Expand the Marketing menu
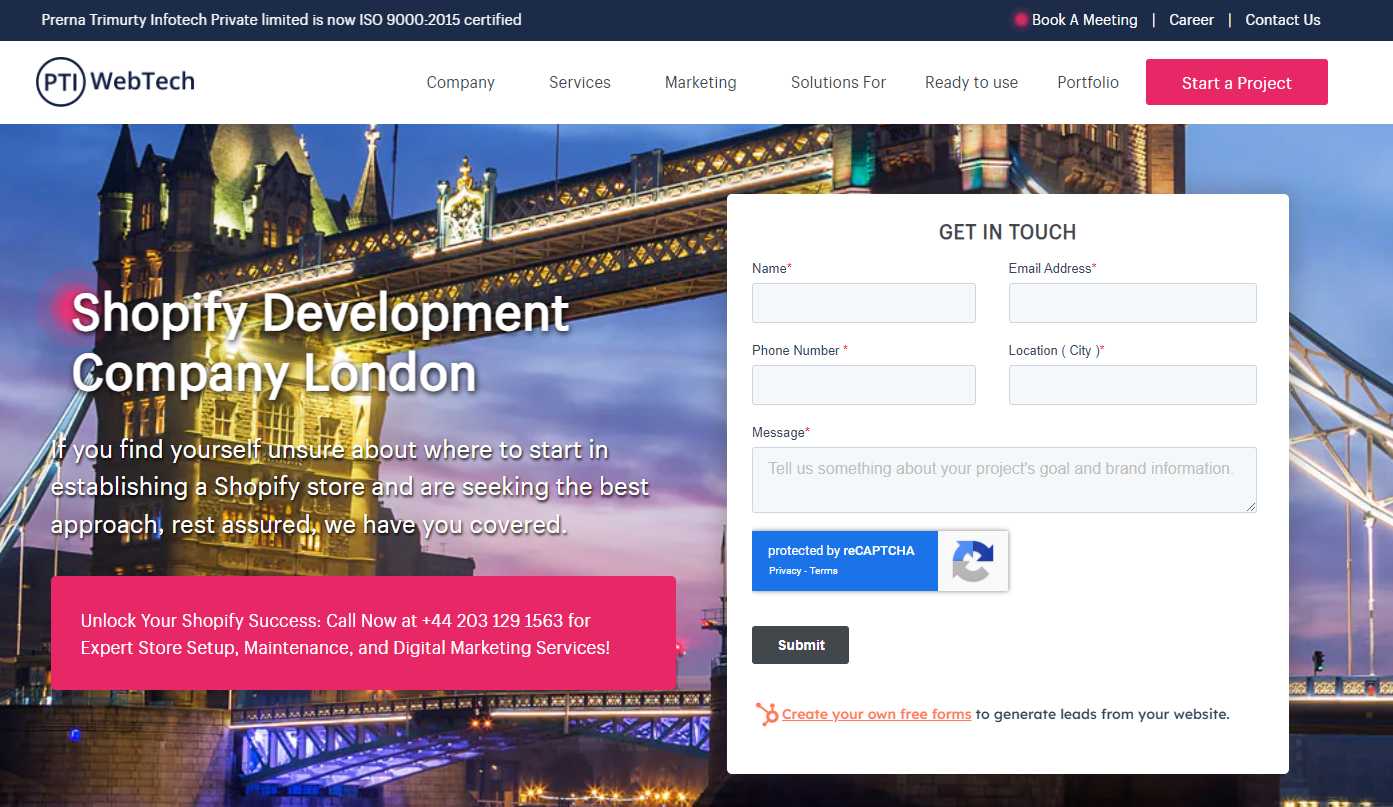This screenshot has width=1393, height=807. (x=700, y=83)
